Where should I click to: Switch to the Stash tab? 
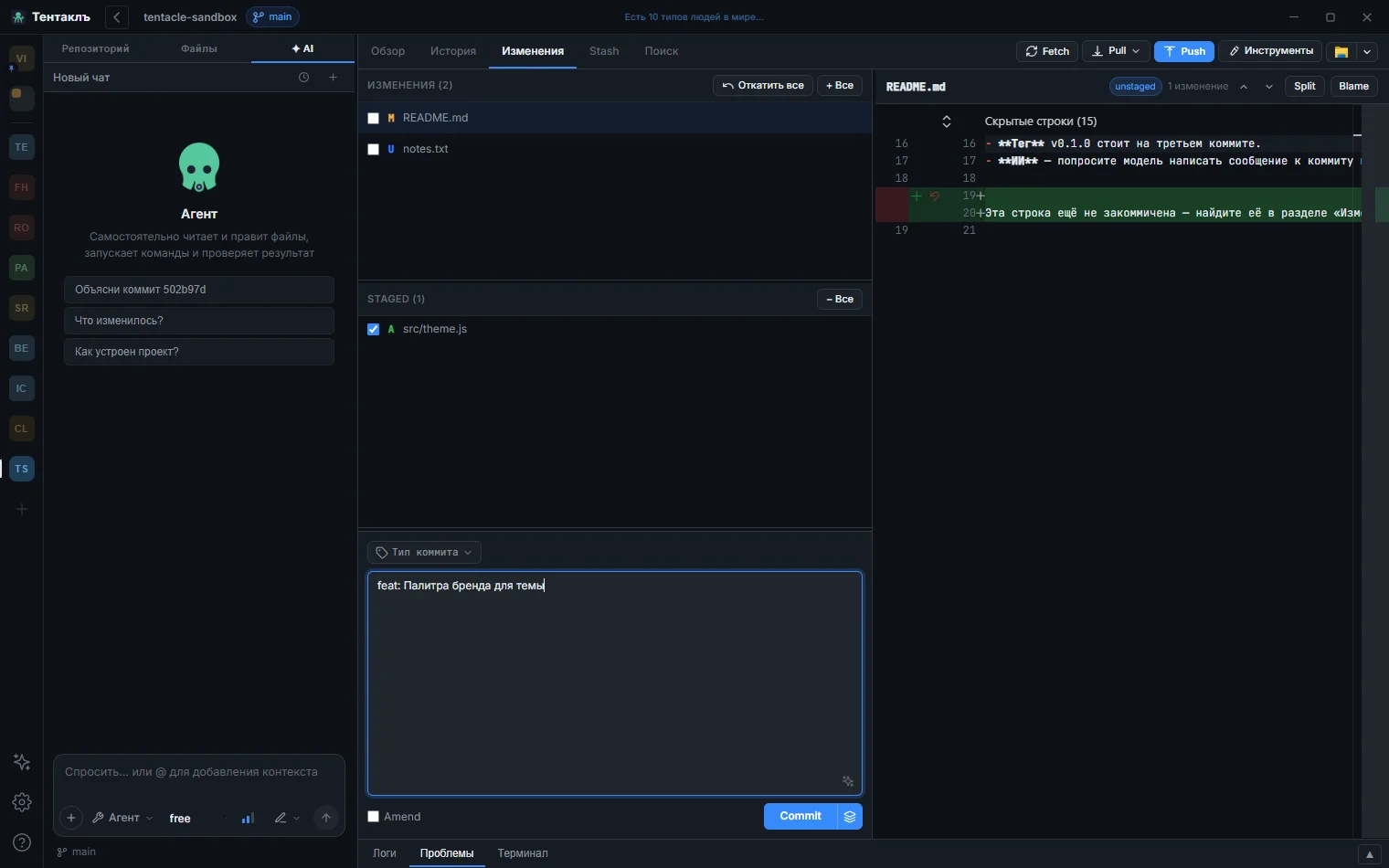[604, 51]
